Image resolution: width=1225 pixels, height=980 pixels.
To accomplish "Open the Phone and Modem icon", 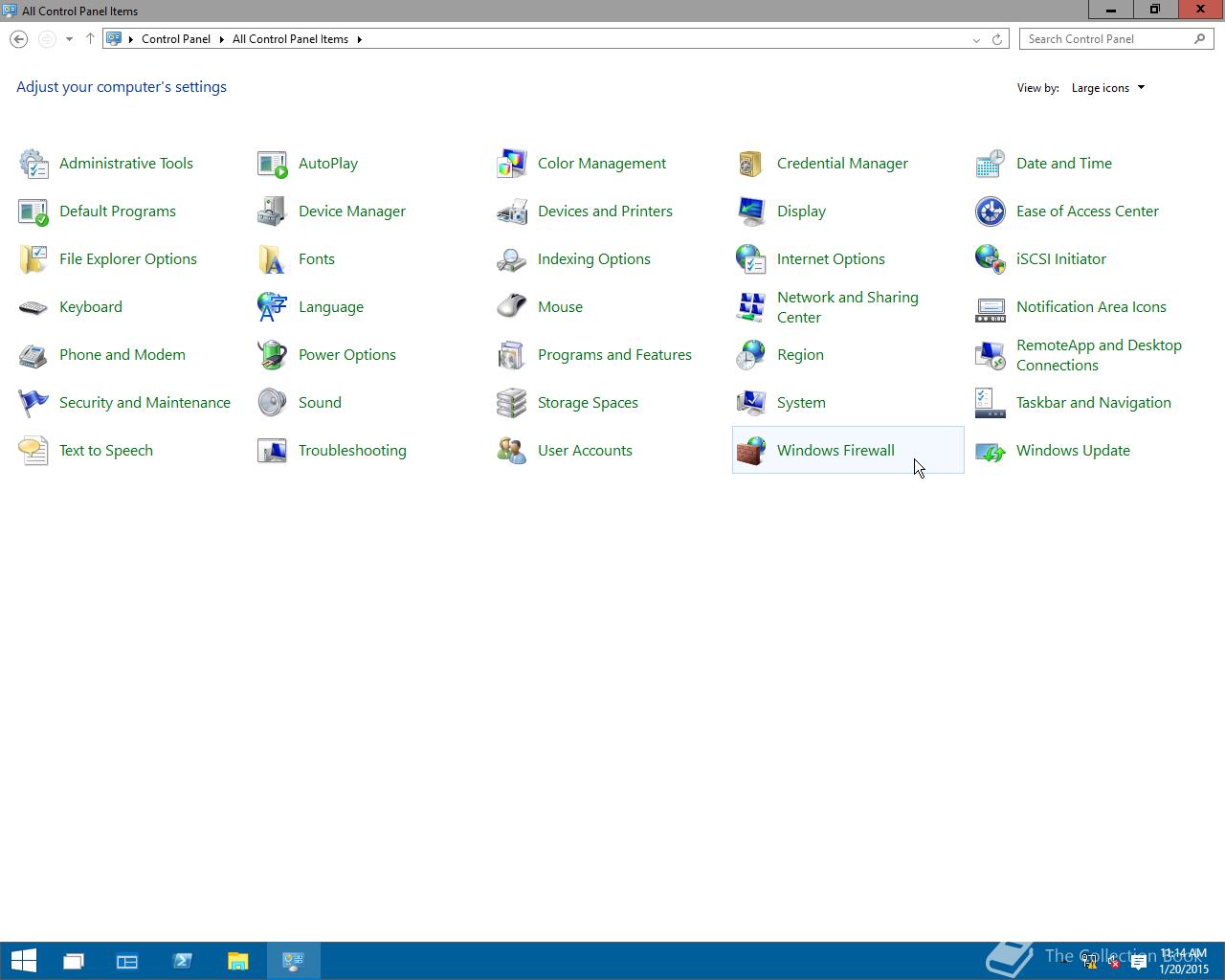I will 33,355.
